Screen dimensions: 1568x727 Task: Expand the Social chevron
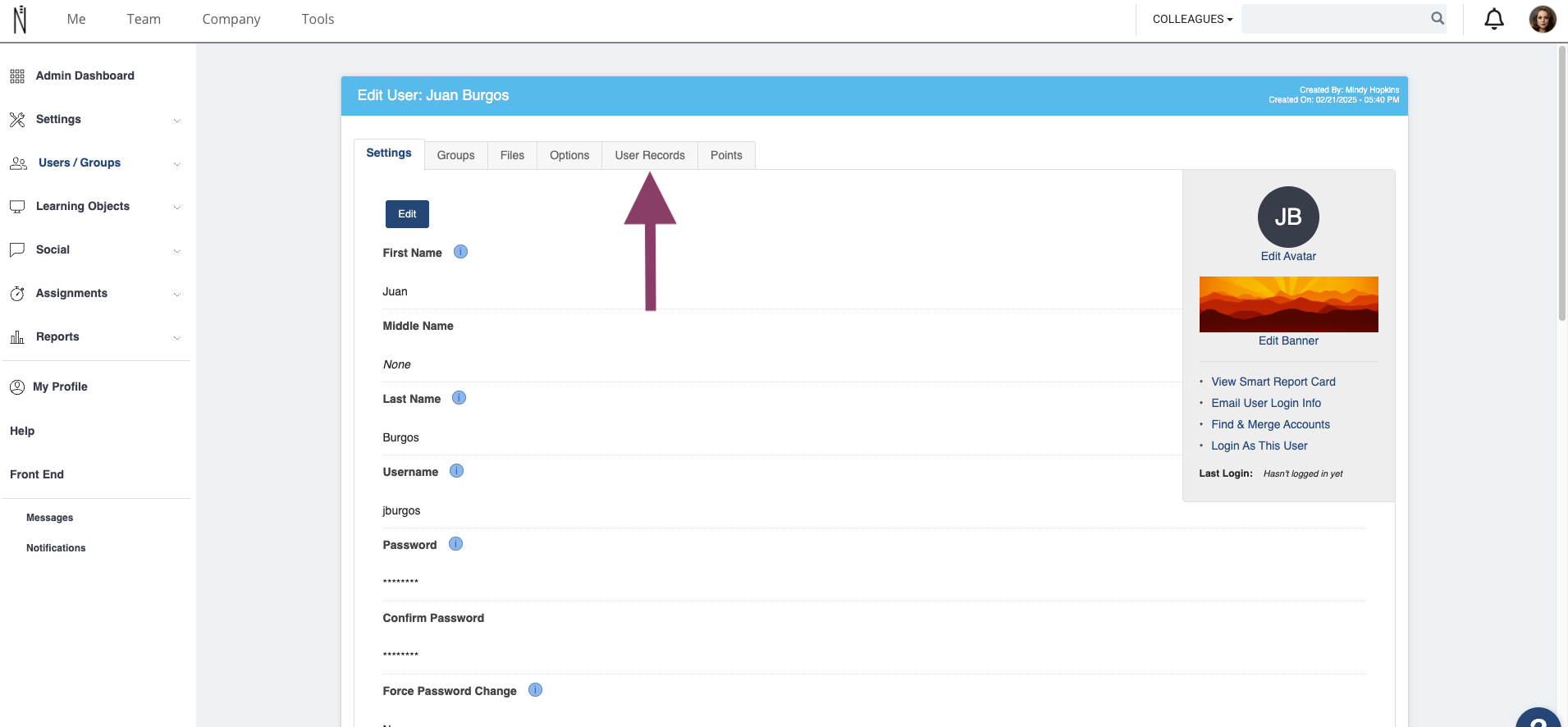[177, 251]
